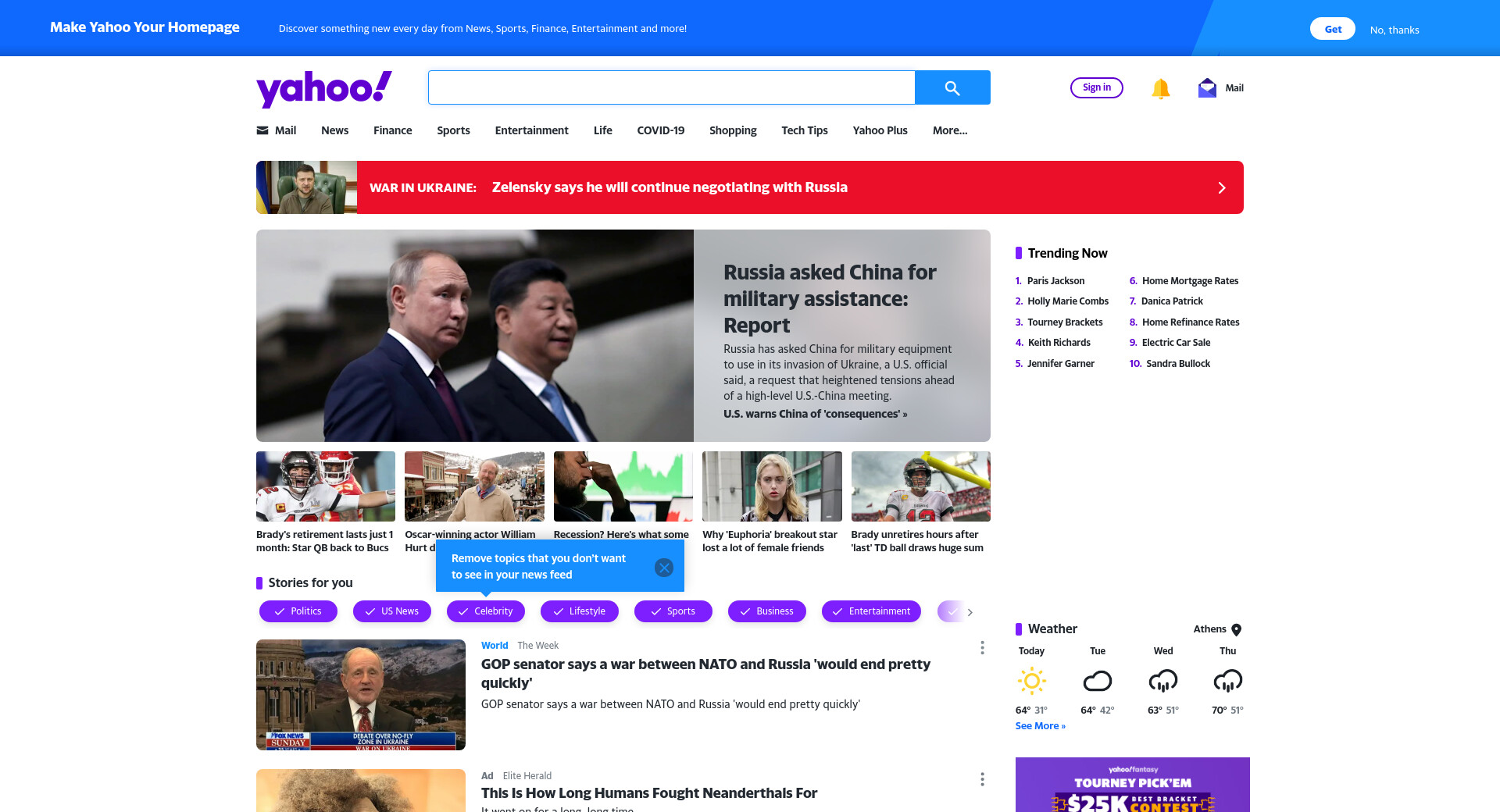This screenshot has height=812, width=1500.
Task: Show more topic chips with arrow
Action: [x=970, y=612]
